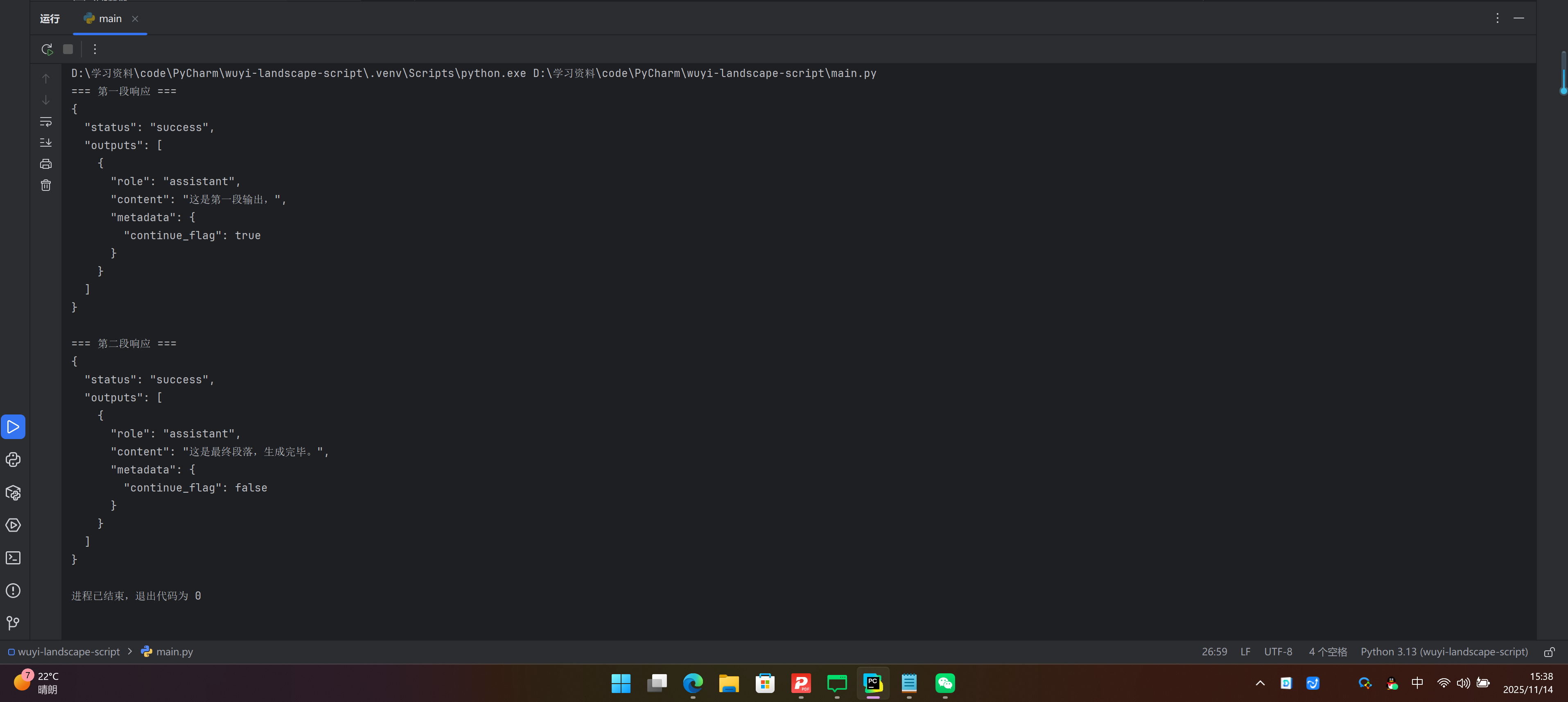Open the Python 3.13 interpreter selector
The height and width of the screenshot is (702, 1568).
(1444, 652)
